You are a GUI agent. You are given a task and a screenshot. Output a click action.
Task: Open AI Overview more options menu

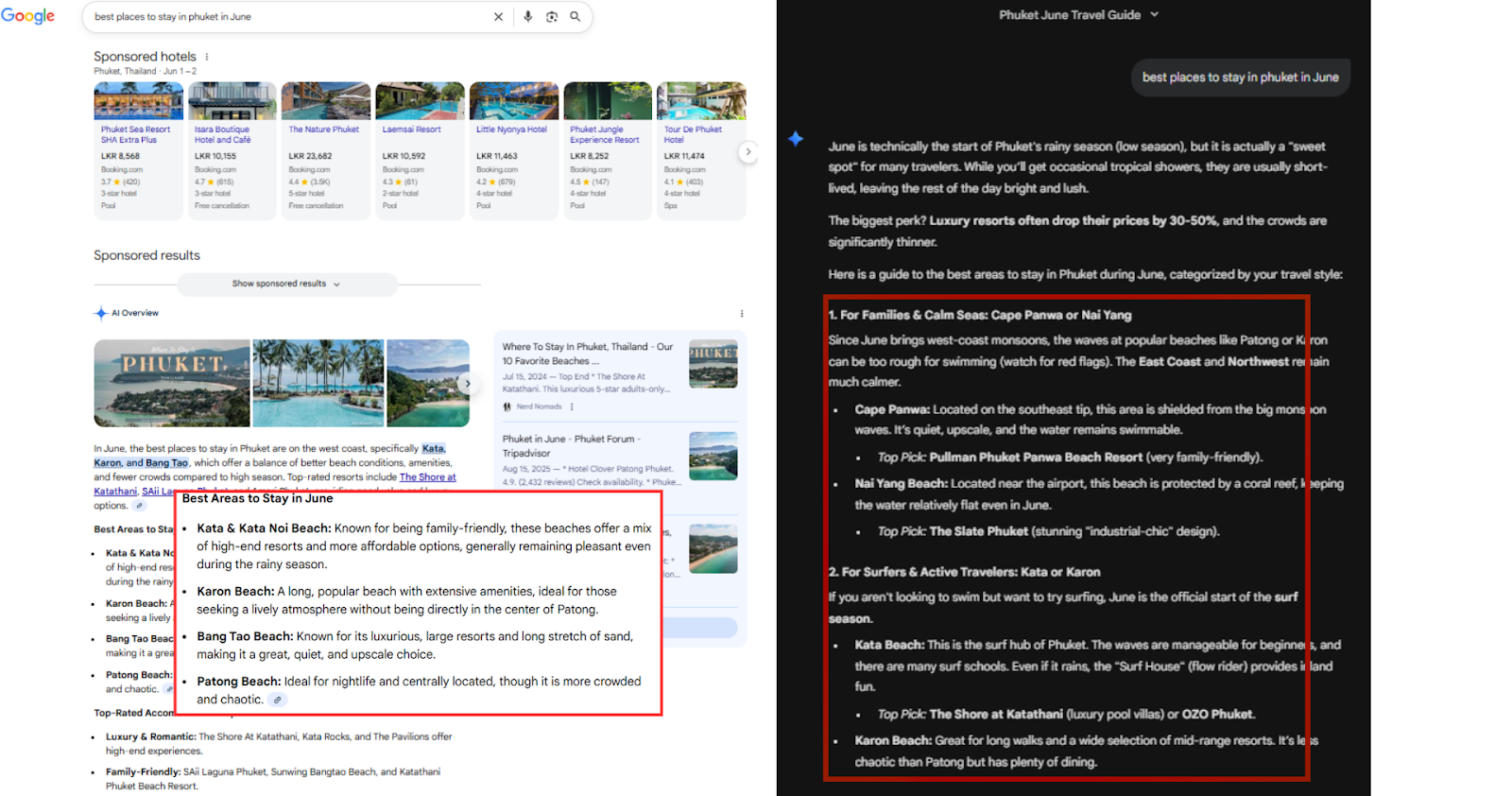[x=742, y=314]
